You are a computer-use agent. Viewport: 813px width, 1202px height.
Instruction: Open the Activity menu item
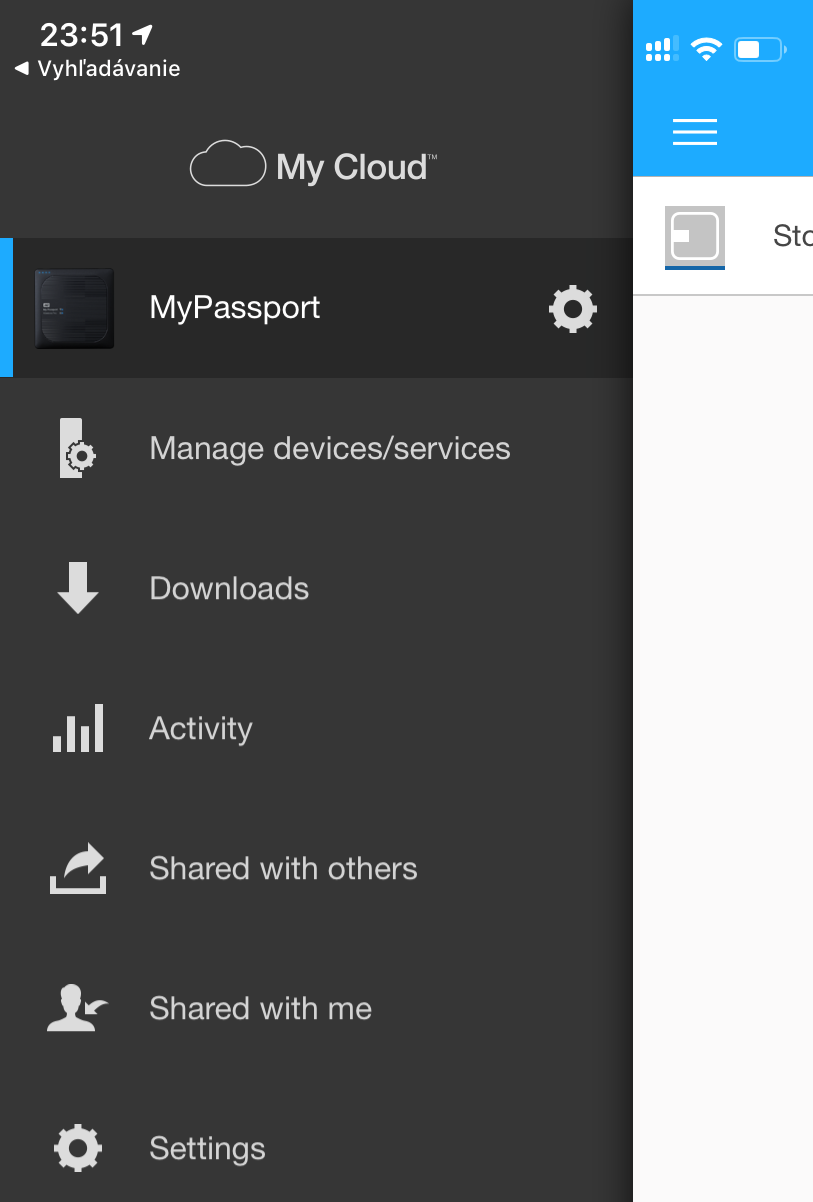[x=201, y=728]
